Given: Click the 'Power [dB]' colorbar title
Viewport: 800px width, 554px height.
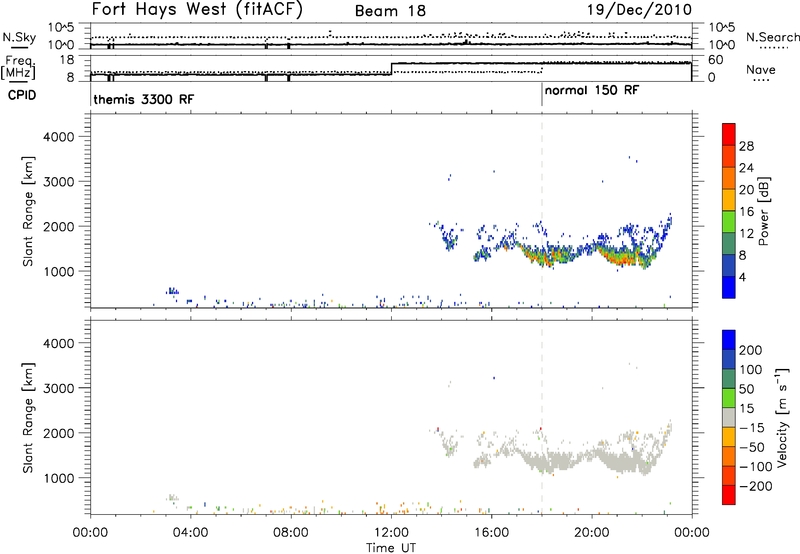Looking at the screenshot, I should 763,211.
